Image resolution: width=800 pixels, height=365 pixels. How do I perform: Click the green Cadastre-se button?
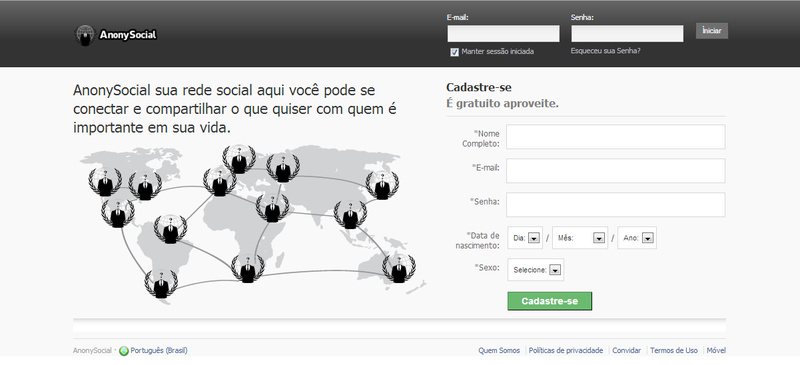click(x=549, y=301)
